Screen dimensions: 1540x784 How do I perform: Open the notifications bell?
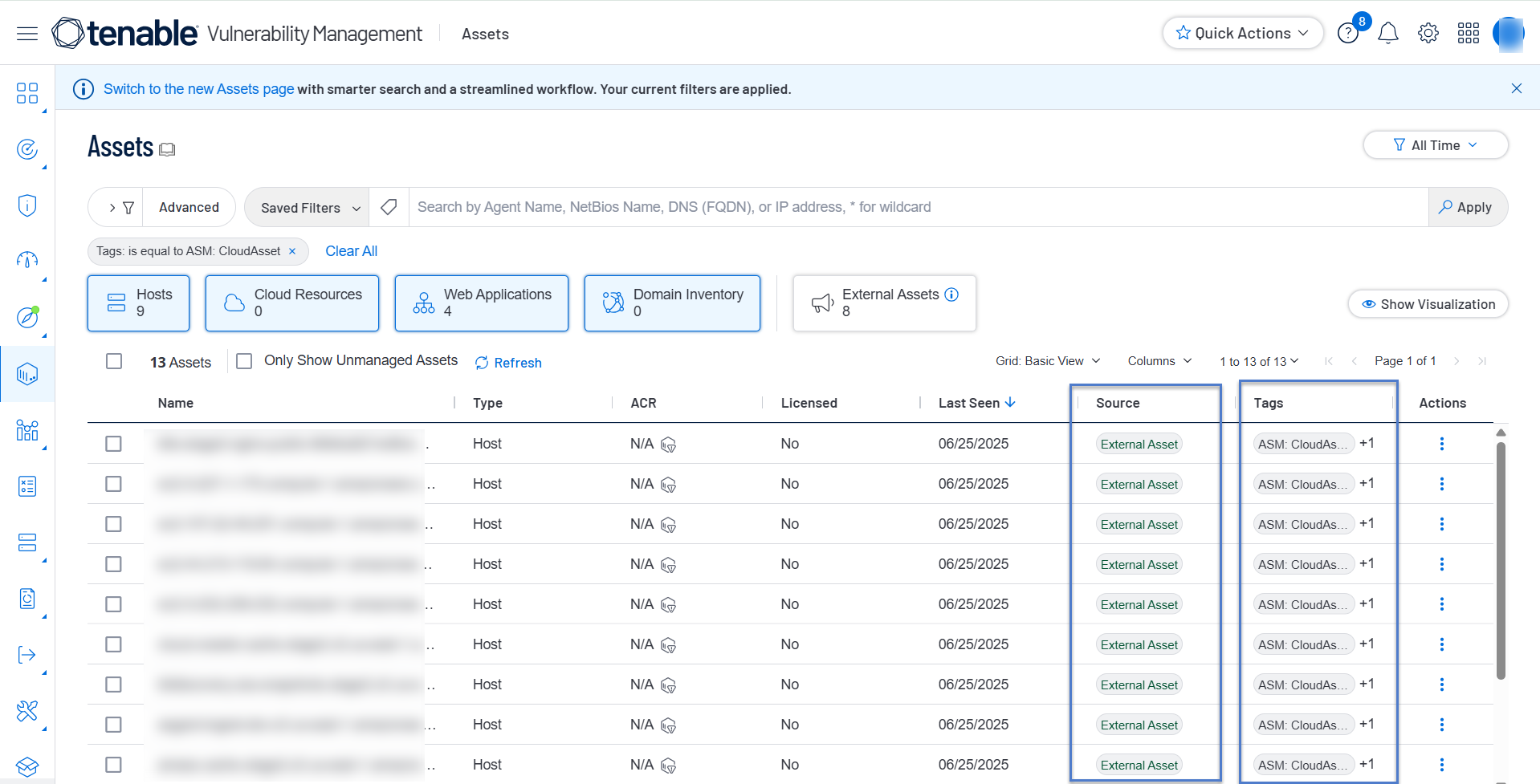pos(1388,33)
